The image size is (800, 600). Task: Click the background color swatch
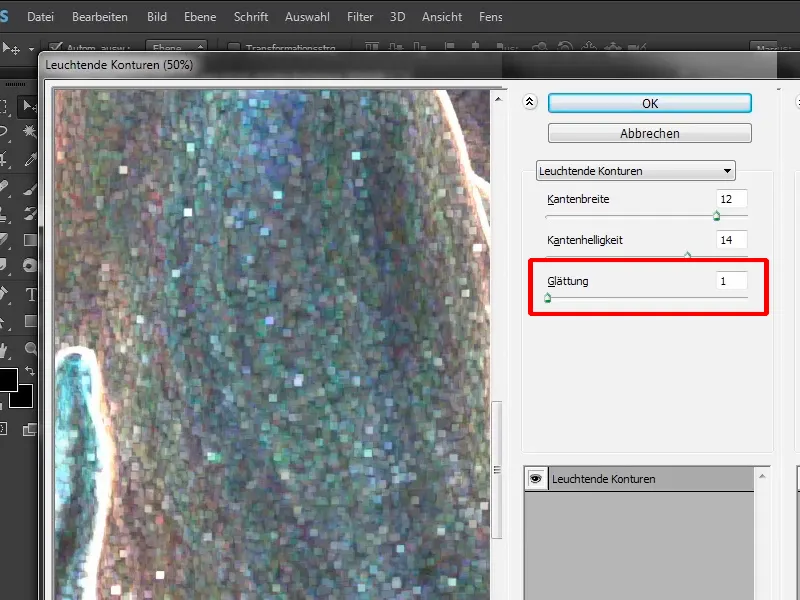click(x=24, y=397)
